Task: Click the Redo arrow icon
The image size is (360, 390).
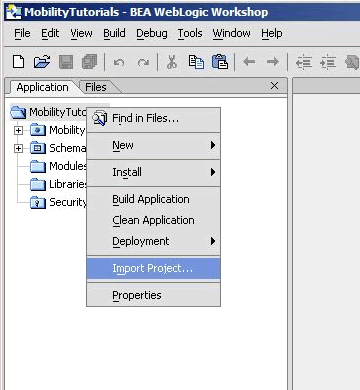Action: (143, 62)
